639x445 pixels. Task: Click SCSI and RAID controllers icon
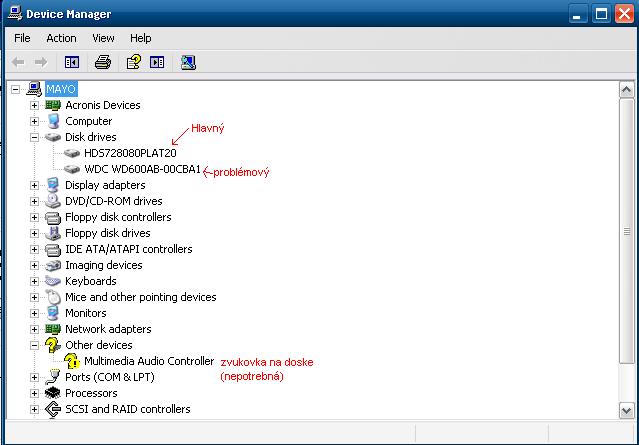(x=53, y=409)
